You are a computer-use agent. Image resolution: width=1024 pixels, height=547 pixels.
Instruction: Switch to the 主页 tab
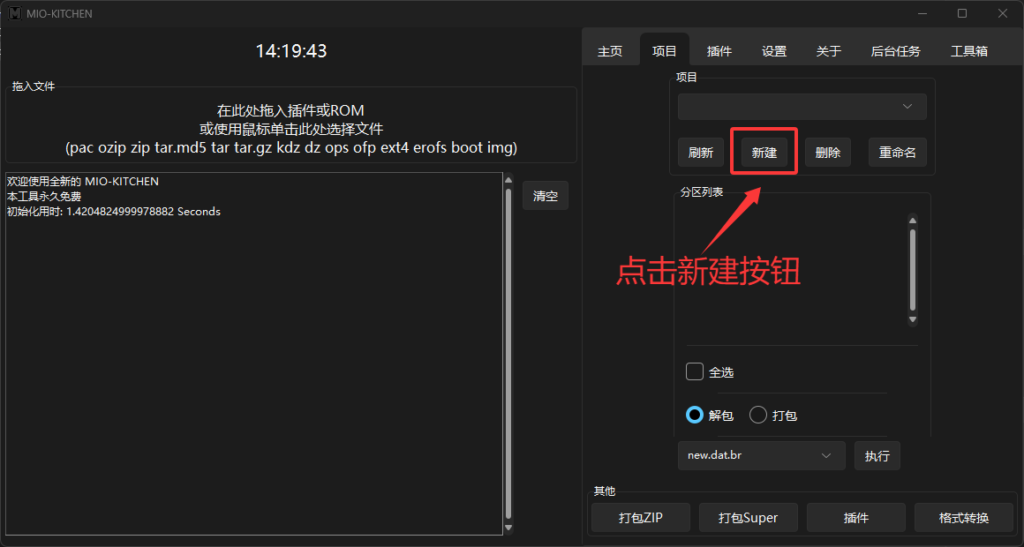click(x=610, y=51)
